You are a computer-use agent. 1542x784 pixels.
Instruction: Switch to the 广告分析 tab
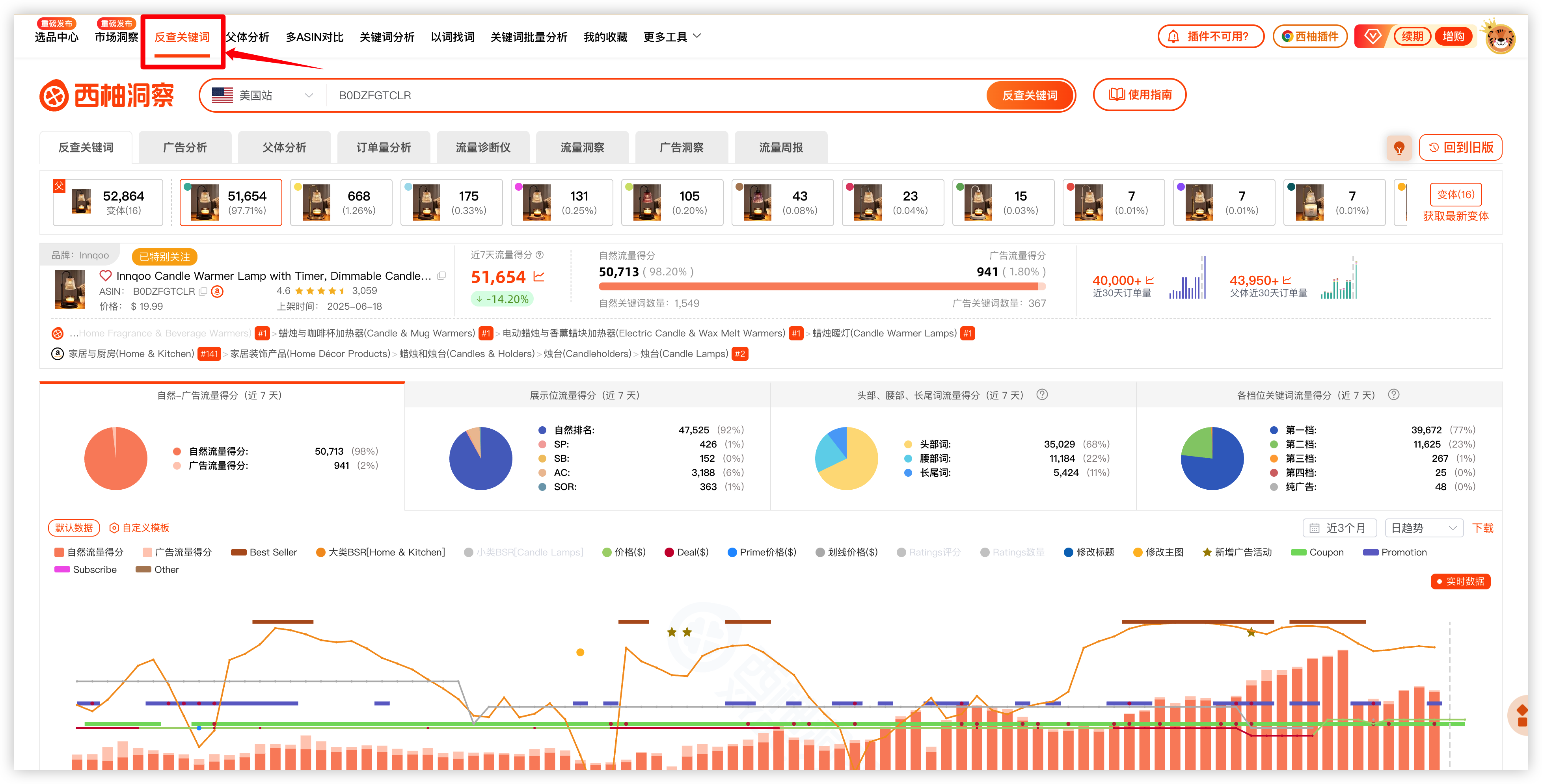pyautogui.click(x=185, y=147)
